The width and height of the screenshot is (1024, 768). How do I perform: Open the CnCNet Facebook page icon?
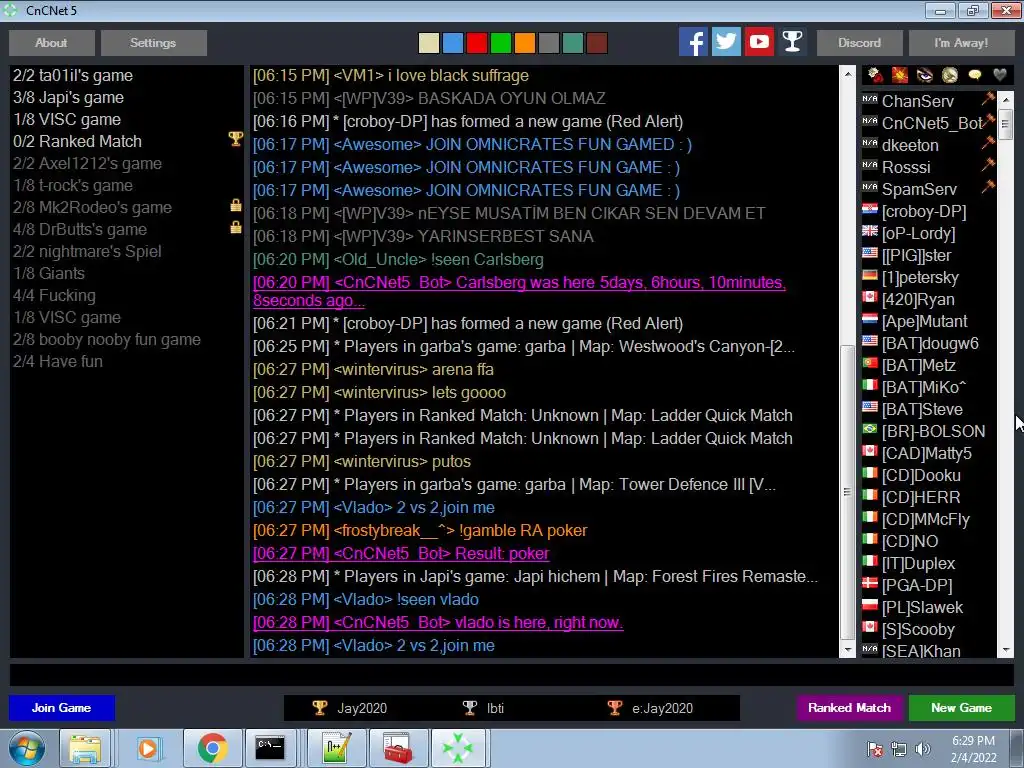click(693, 42)
